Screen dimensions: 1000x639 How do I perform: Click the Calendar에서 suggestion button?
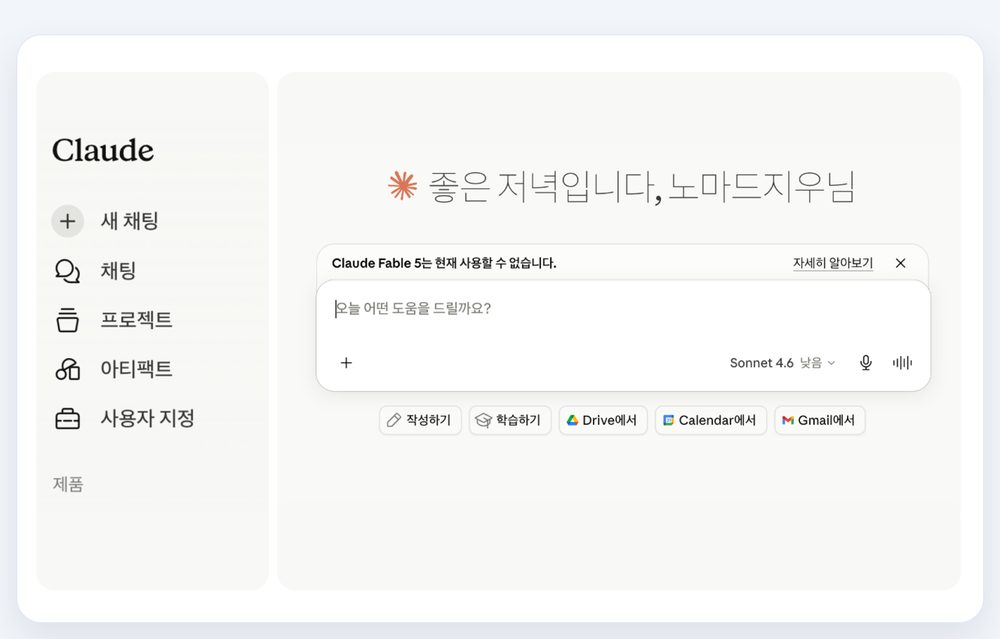coord(711,420)
